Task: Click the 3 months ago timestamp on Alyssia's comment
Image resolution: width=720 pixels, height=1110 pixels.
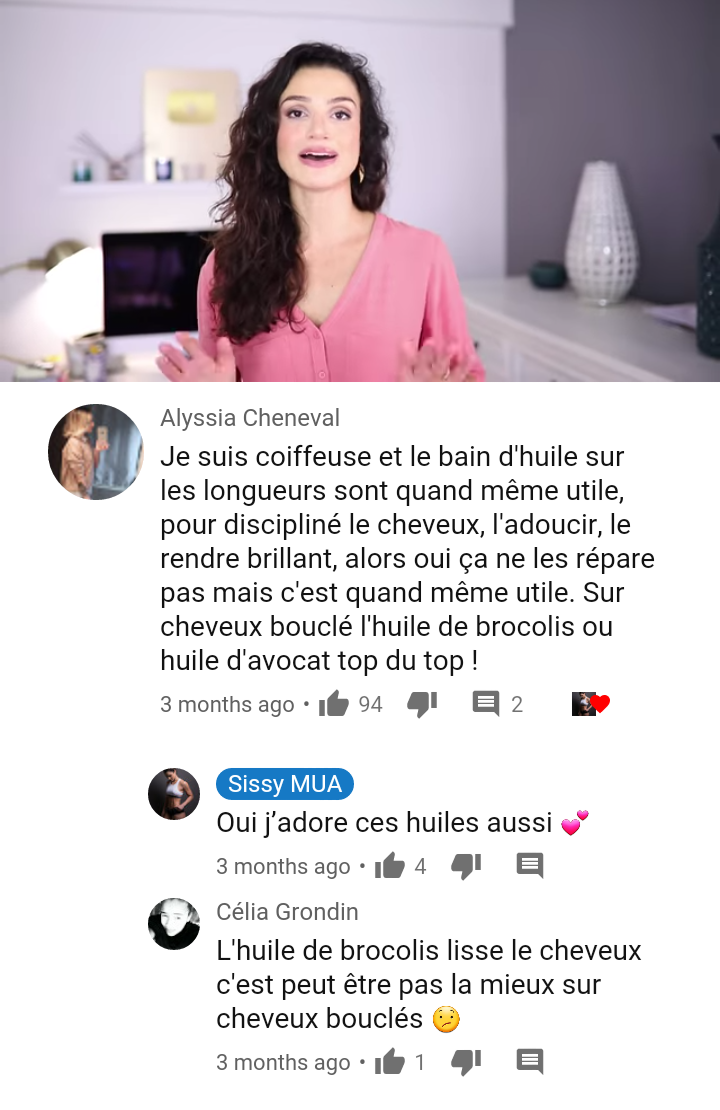Action: pyautogui.click(x=227, y=704)
